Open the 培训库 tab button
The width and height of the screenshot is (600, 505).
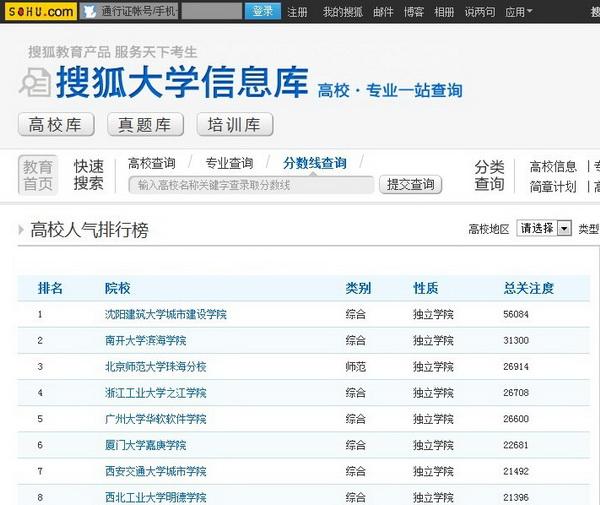pos(234,125)
